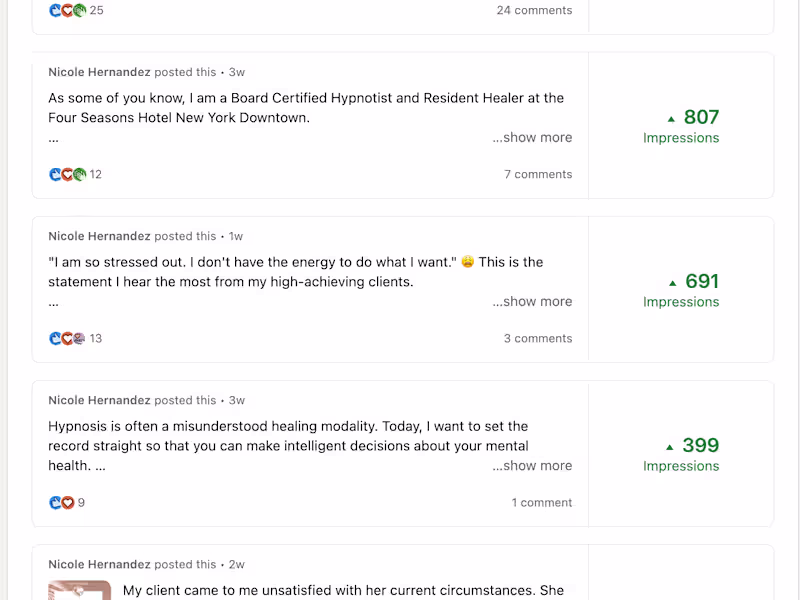Open the "1 comment" link
This screenshot has width=800, height=600.
point(542,502)
